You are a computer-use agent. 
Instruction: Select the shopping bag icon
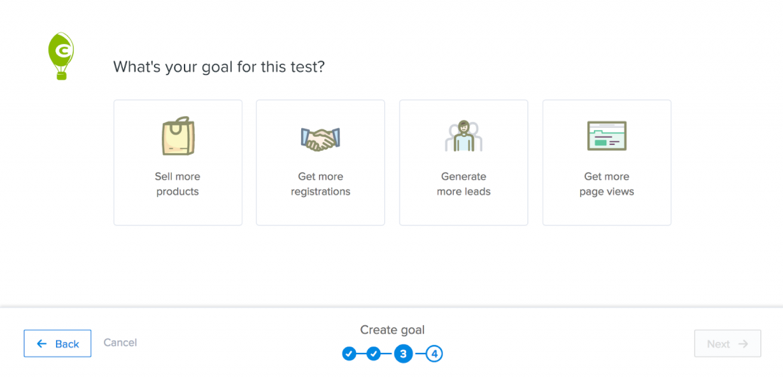point(178,136)
